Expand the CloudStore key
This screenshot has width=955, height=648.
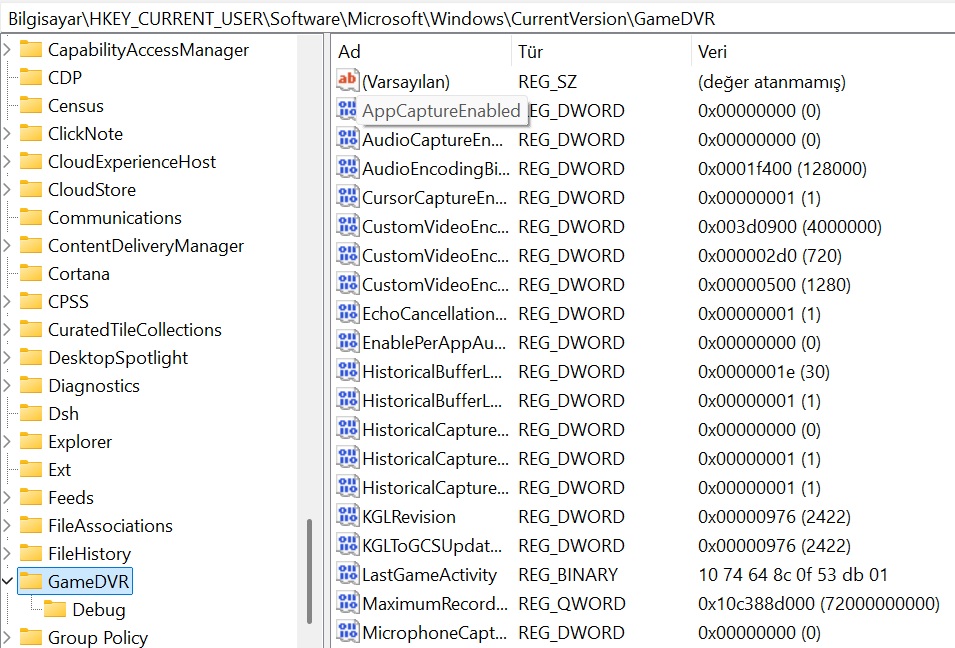click(x=8, y=189)
